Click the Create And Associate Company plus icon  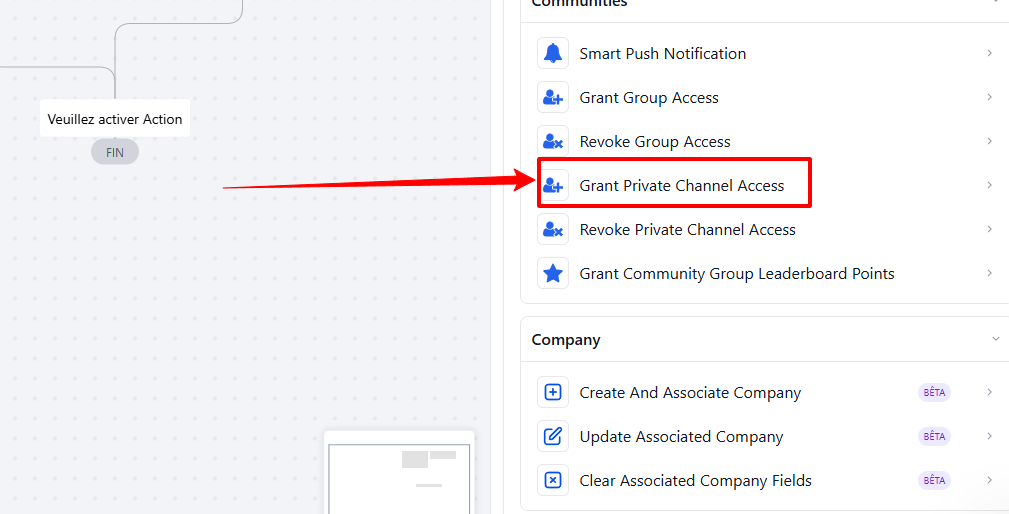[553, 393]
